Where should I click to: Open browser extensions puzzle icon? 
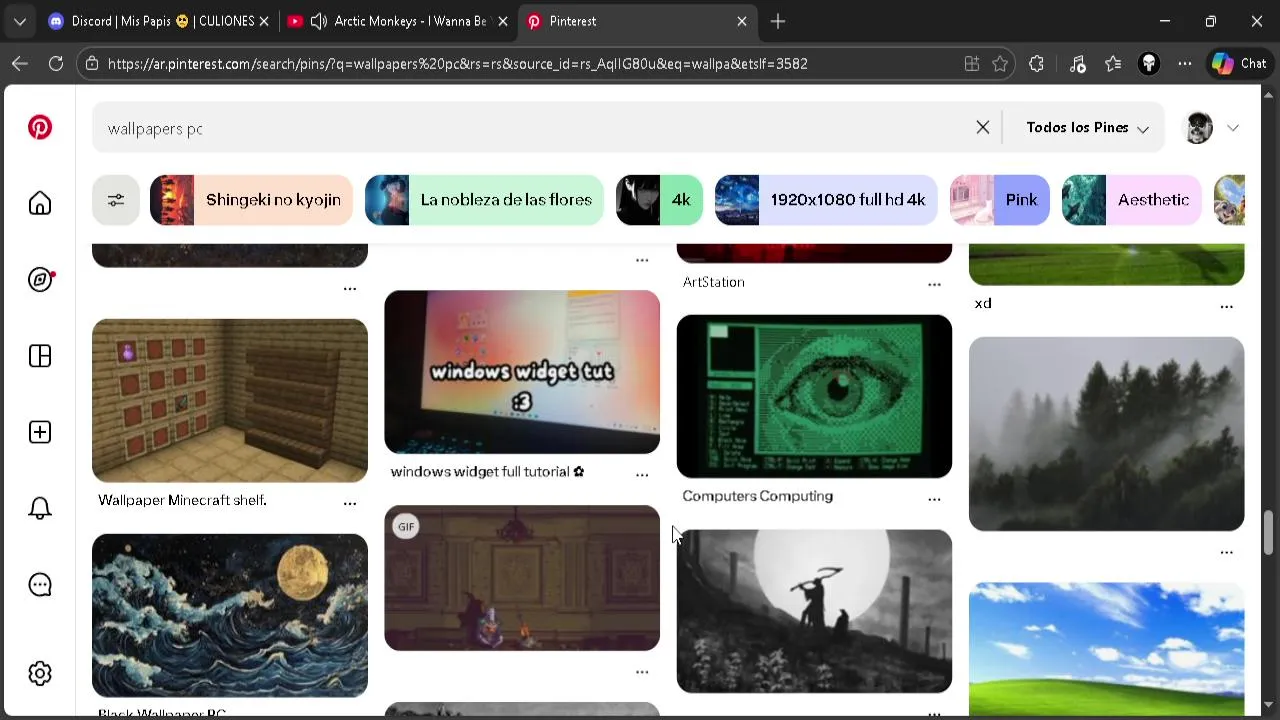pos(1036,63)
